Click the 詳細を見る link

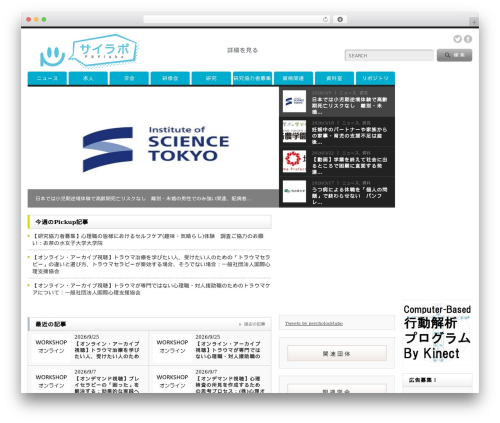(242, 50)
